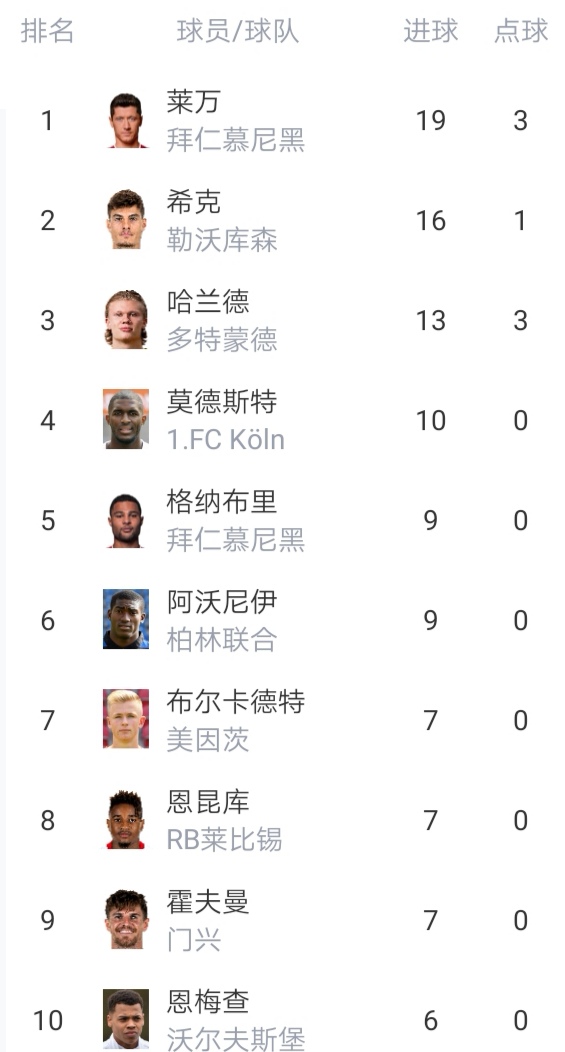Select 霍夫曼's player photo
Screen dimensions: 565x1052
126,919
